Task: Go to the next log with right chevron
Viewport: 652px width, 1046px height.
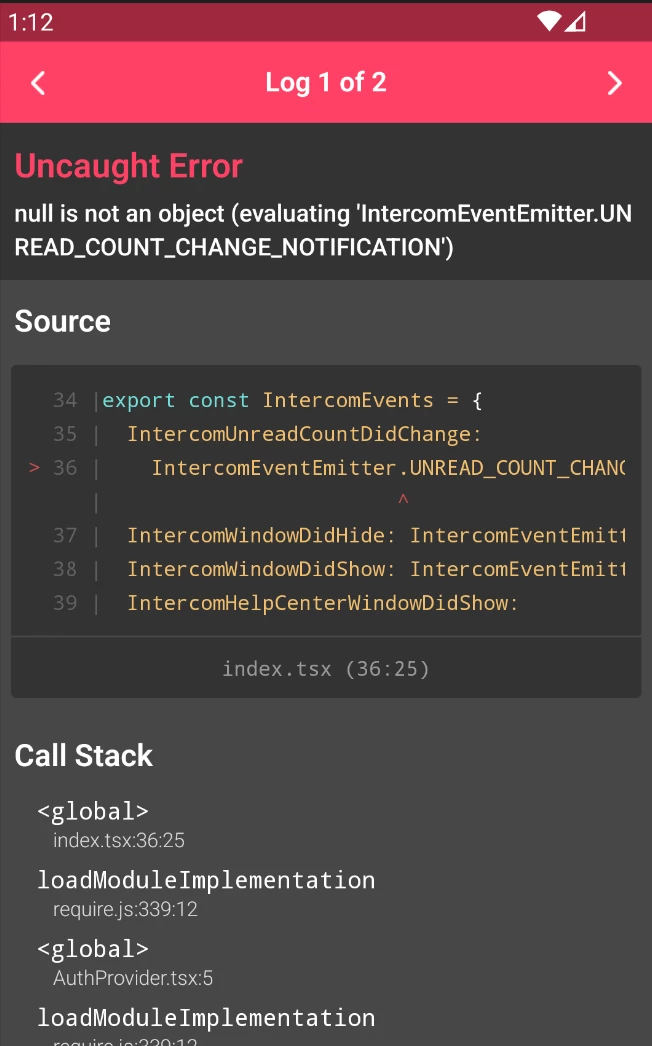Action: point(614,83)
